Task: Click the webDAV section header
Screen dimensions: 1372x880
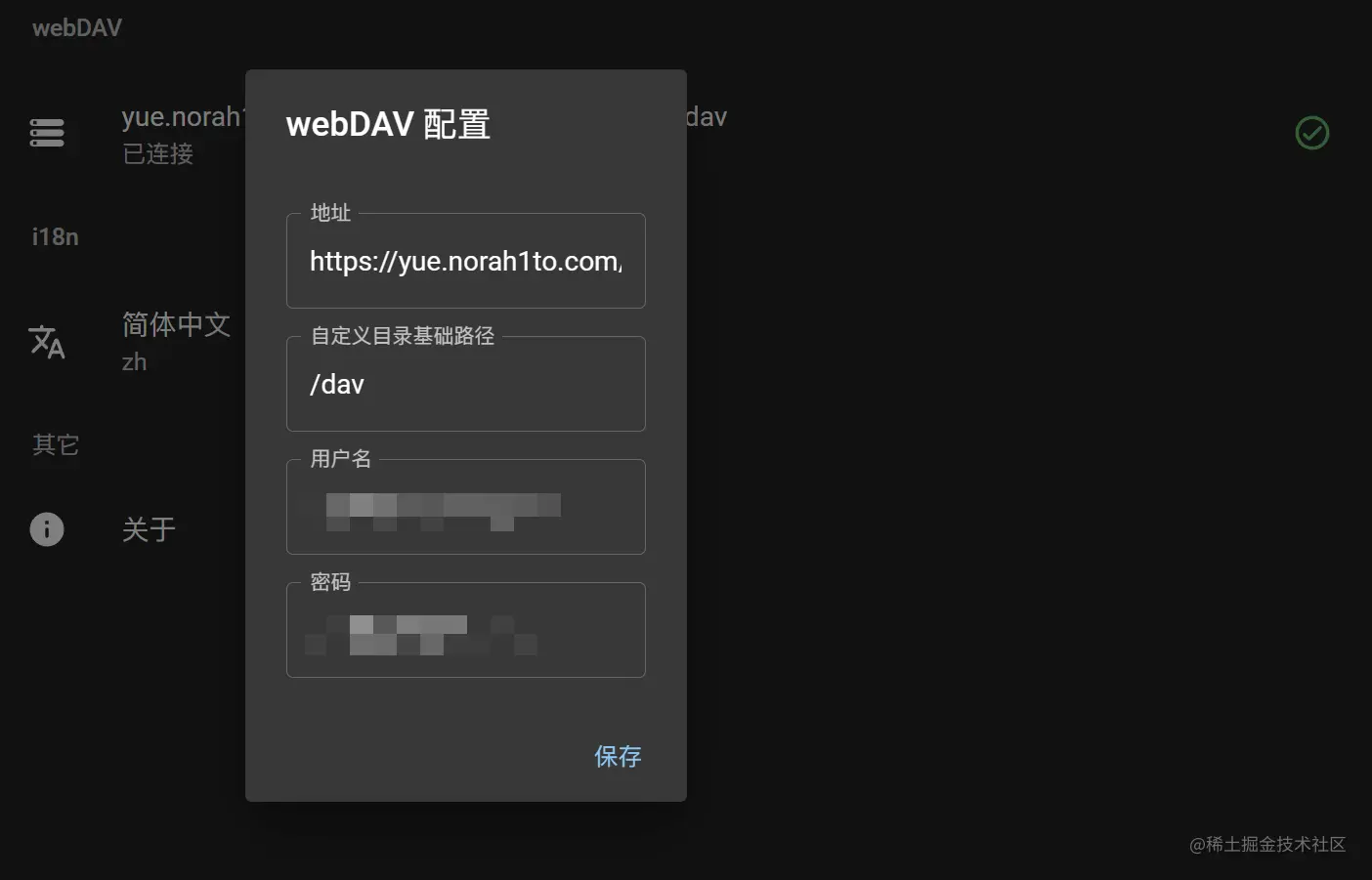Action: (x=77, y=27)
